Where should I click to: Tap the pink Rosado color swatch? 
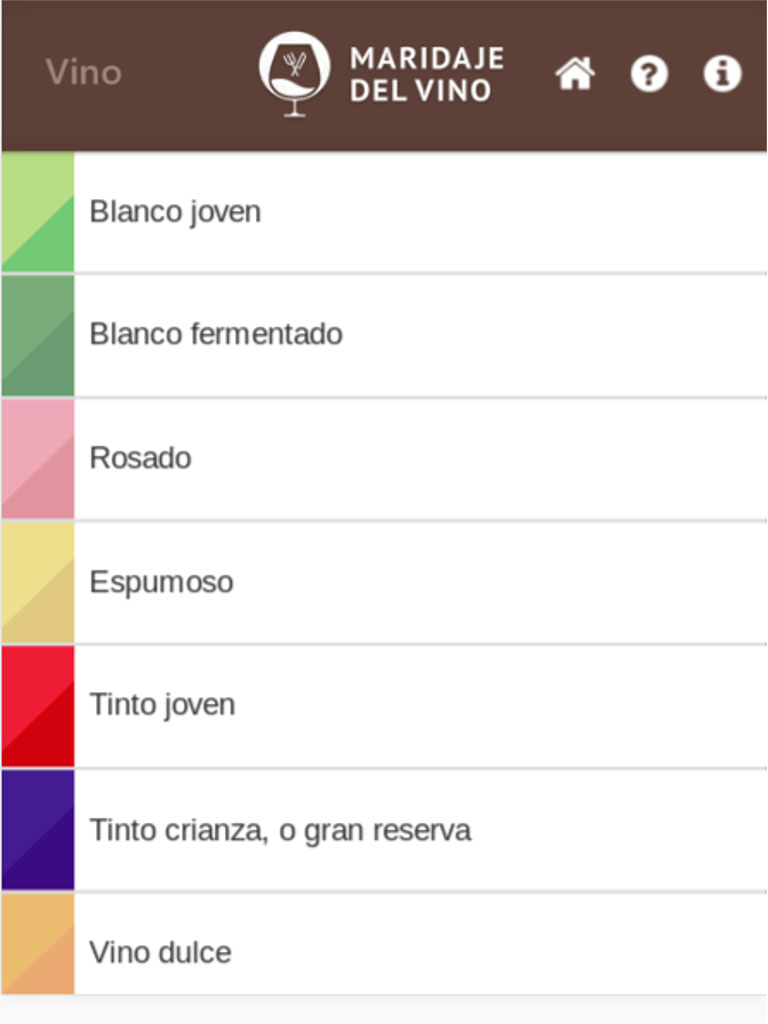[38, 458]
